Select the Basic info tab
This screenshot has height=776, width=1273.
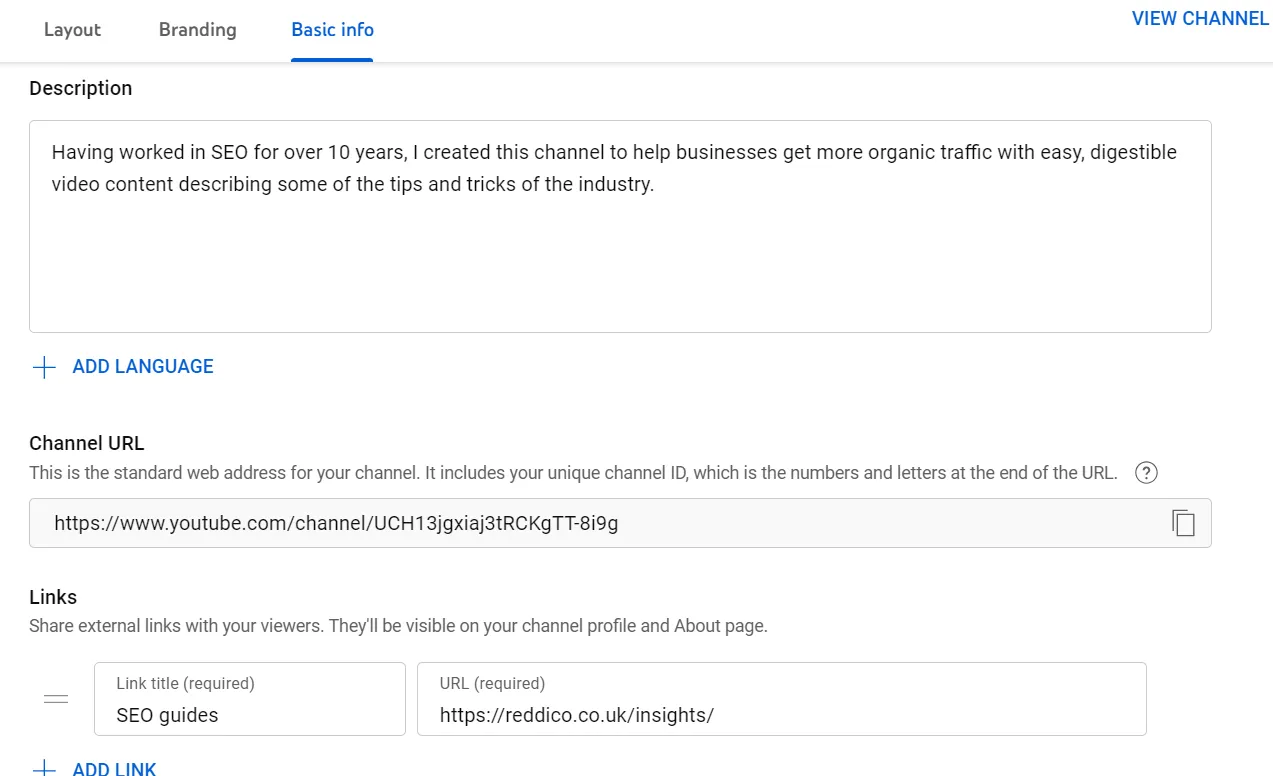coord(332,30)
